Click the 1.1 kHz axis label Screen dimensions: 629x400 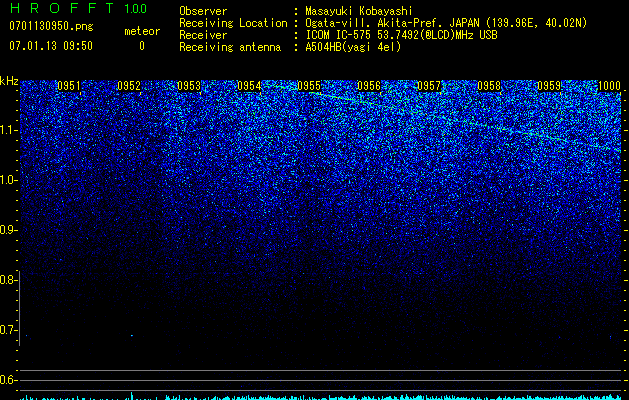coord(9,130)
